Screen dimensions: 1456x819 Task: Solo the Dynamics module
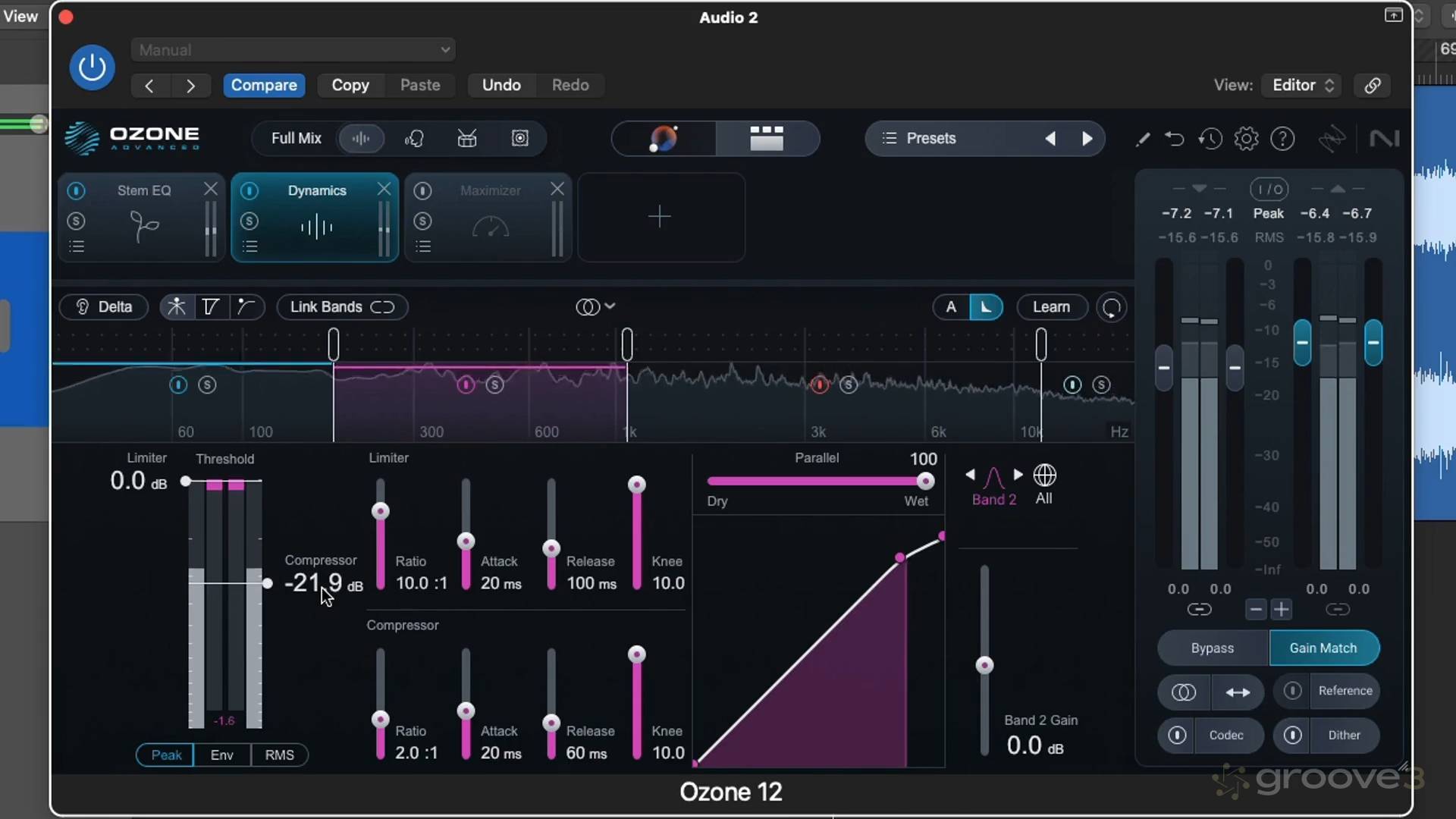pos(249,221)
